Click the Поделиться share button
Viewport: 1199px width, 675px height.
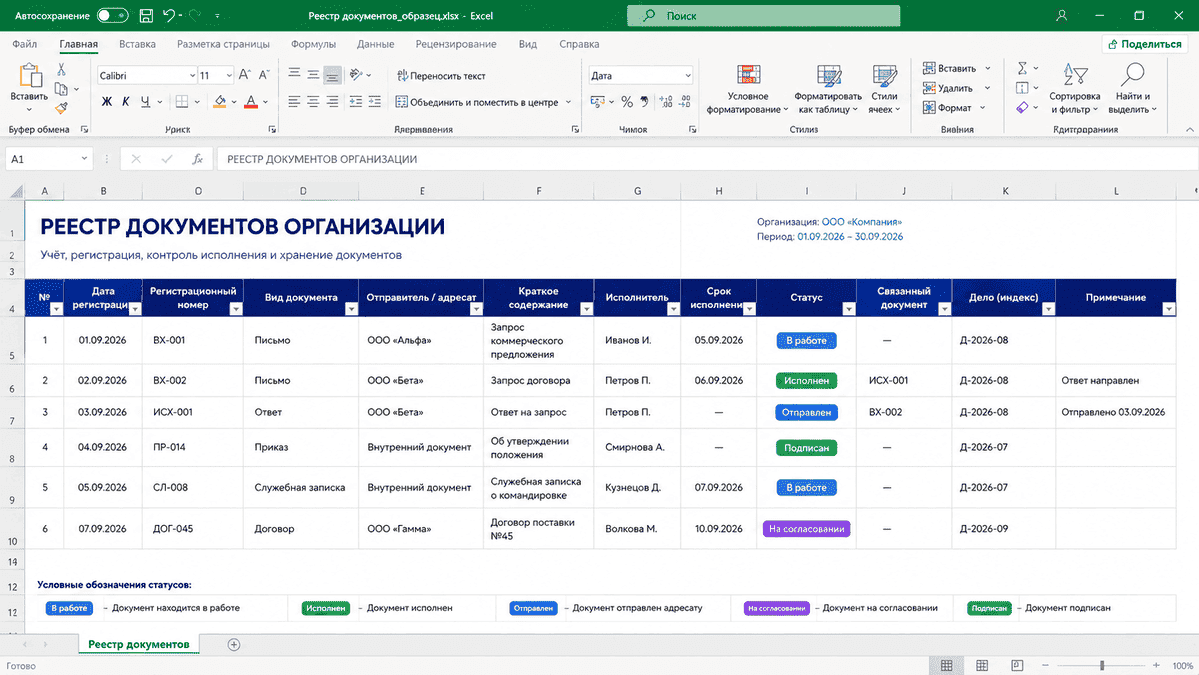(1145, 44)
